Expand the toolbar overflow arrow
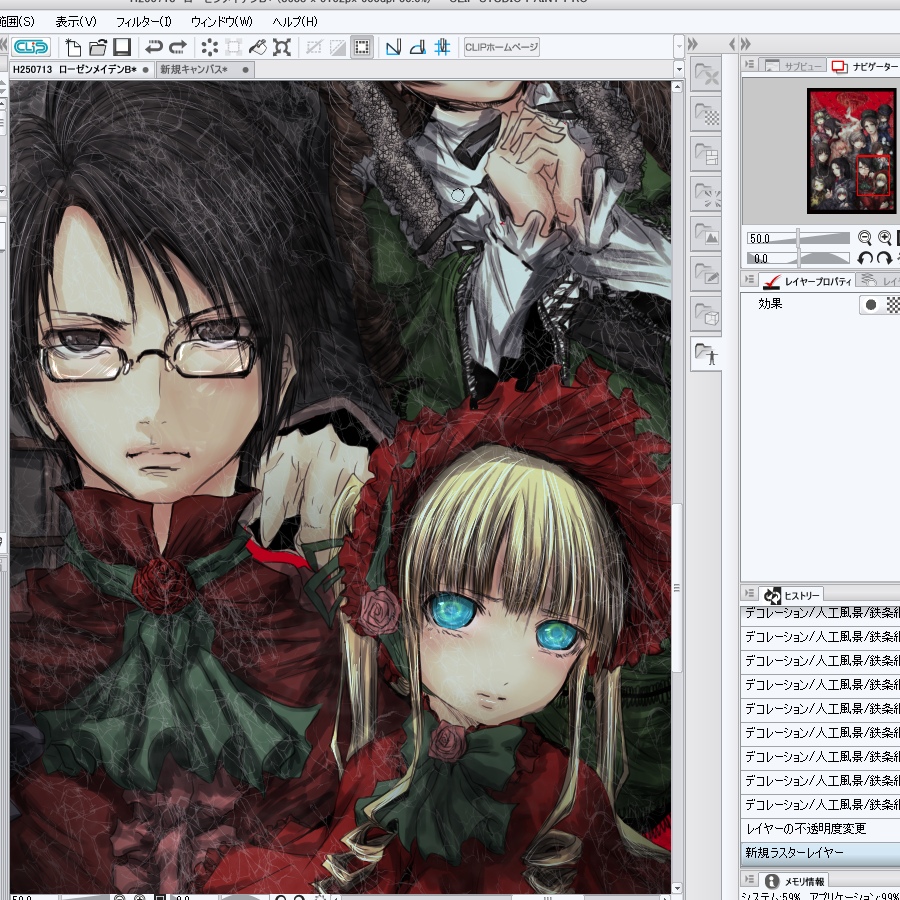This screenshot has height=900, width=900. 679,45
